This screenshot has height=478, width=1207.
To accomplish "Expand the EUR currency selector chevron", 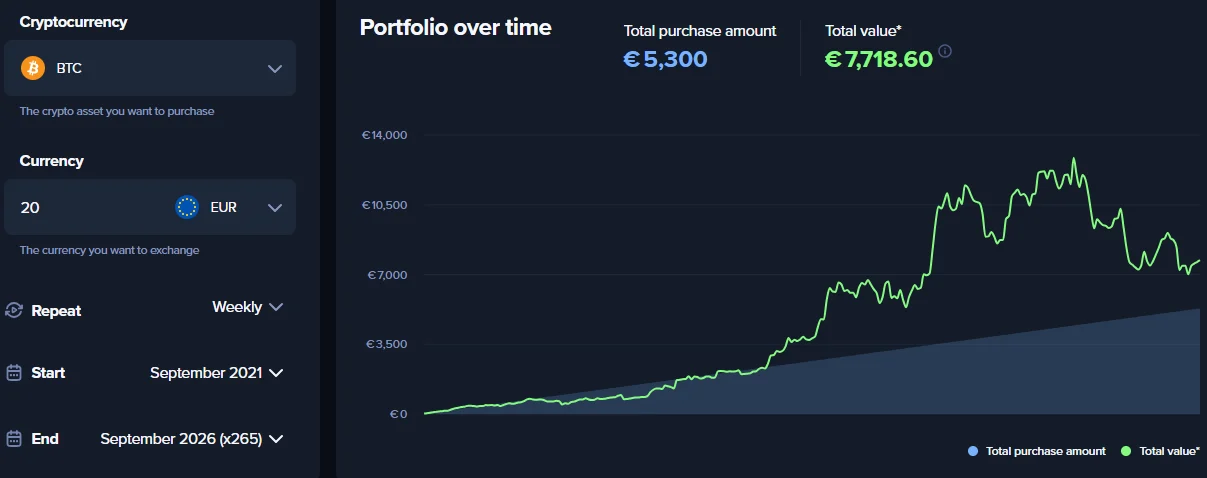I will tap(276, 208).
